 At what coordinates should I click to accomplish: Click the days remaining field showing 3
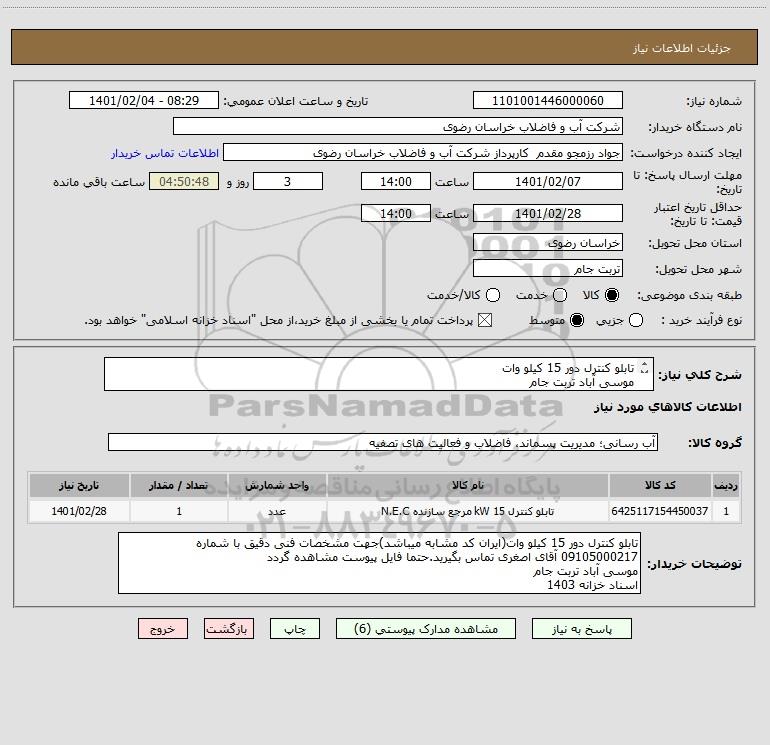click(x=288, y=181)
